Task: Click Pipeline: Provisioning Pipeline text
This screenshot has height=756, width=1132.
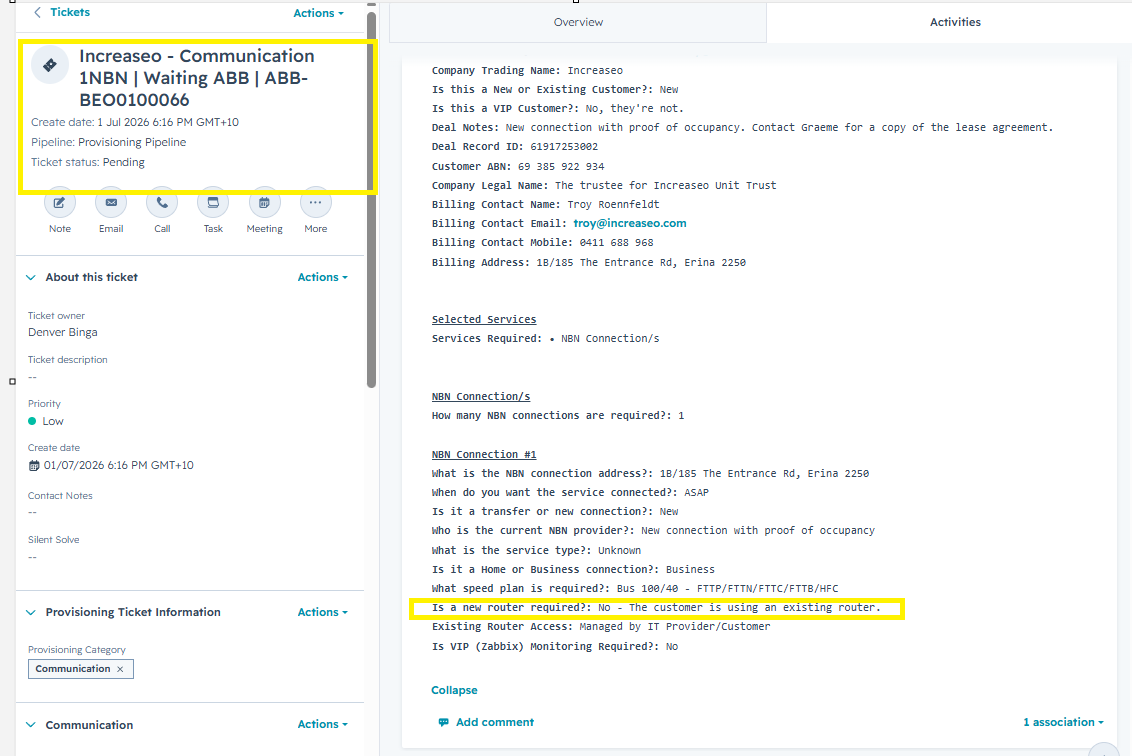Action: pyautogui.click(x=108, y=142)
